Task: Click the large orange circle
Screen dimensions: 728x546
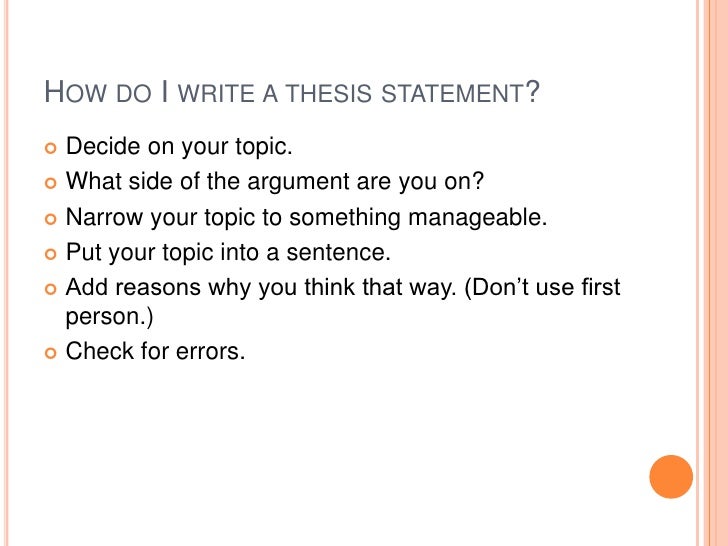Action: point(671,476)
